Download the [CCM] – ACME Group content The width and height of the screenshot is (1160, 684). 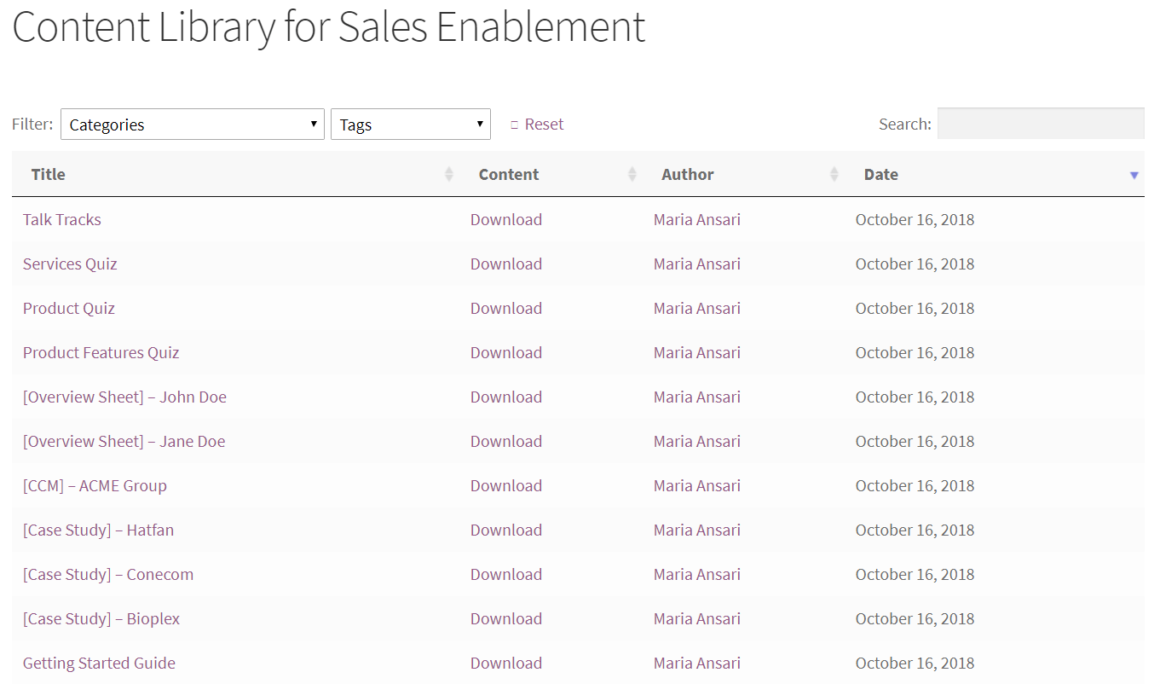pyautogui.click(x=506, y=485)
